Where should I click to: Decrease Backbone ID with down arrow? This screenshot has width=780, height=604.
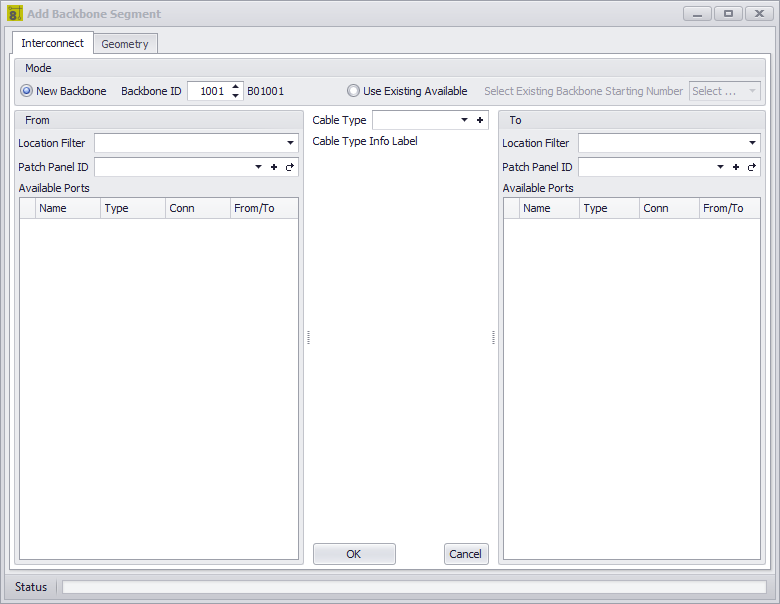tap(235, 95)
